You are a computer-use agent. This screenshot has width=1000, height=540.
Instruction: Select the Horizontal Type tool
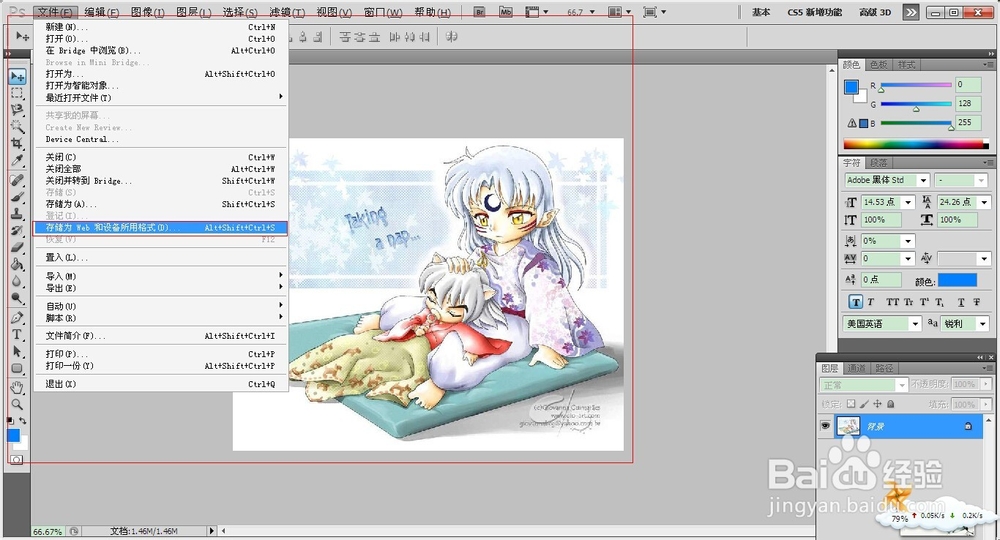point(17,334)
